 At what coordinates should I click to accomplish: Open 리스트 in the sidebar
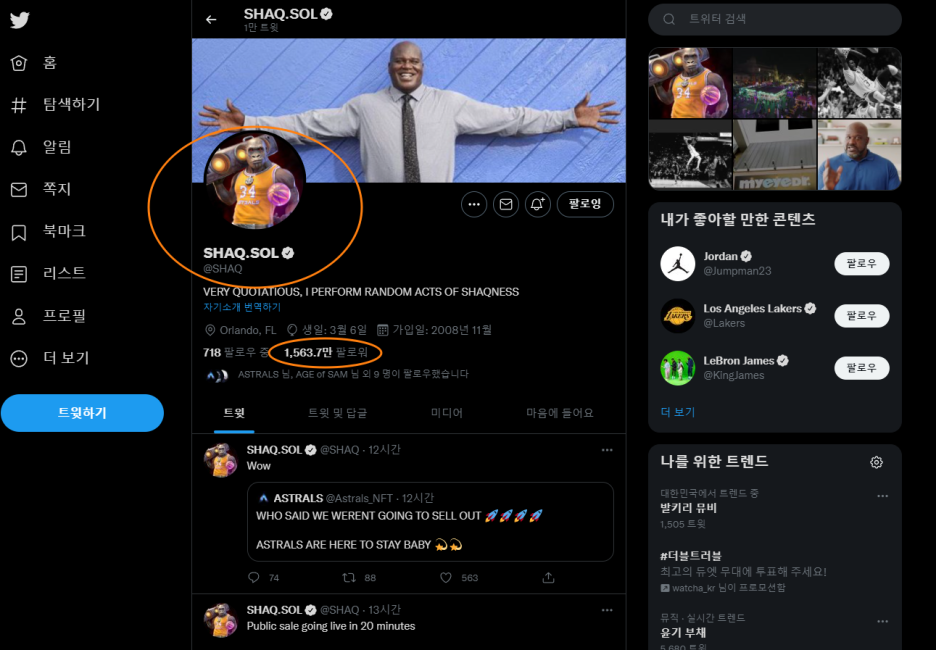coord(48,273)
